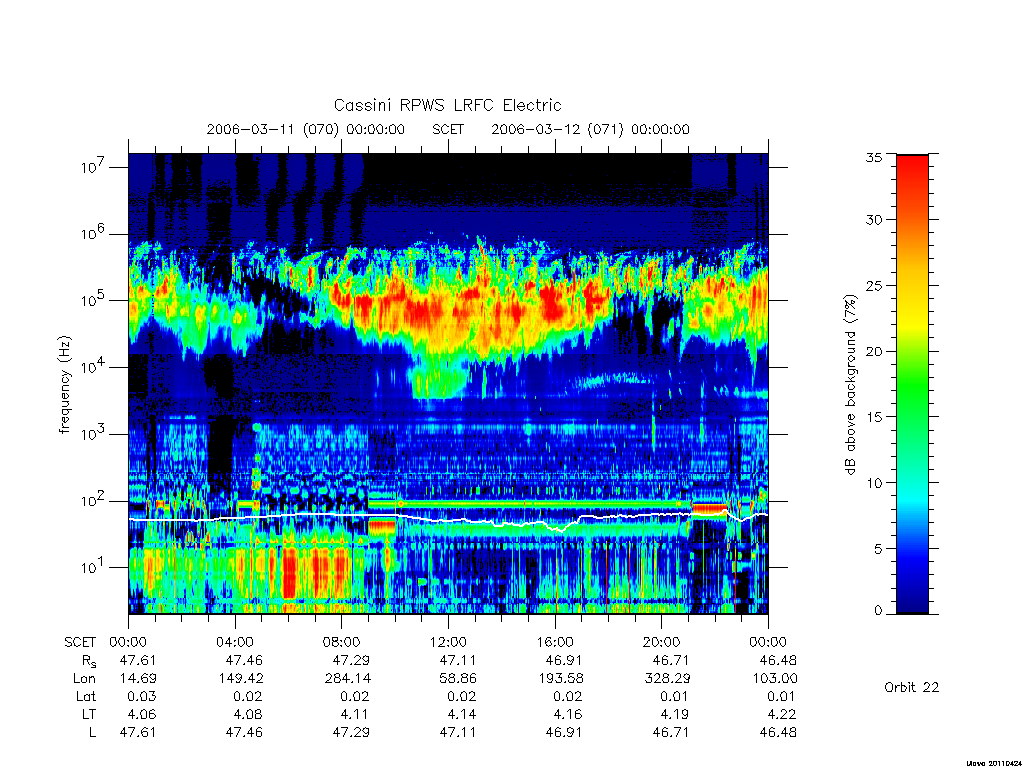Click the 20:00 SCET time tick label
The image size is (1024, 768).
(x=662, y=642)
